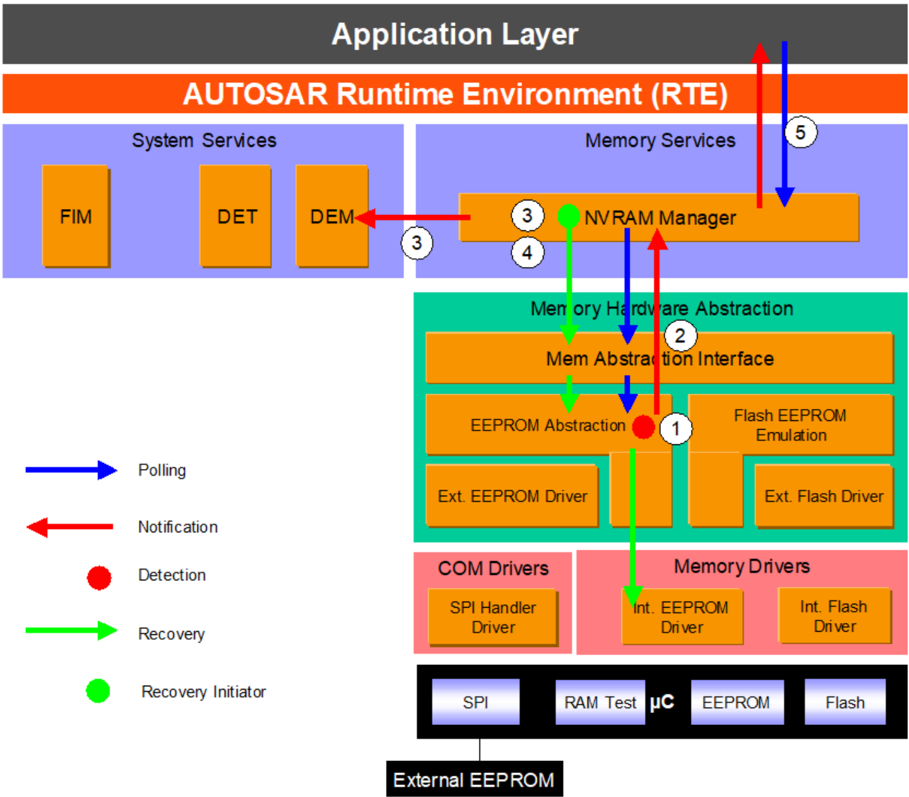
Task: Click the External EEPROM box
Action: pyautogui.click(x=474, y=779)
